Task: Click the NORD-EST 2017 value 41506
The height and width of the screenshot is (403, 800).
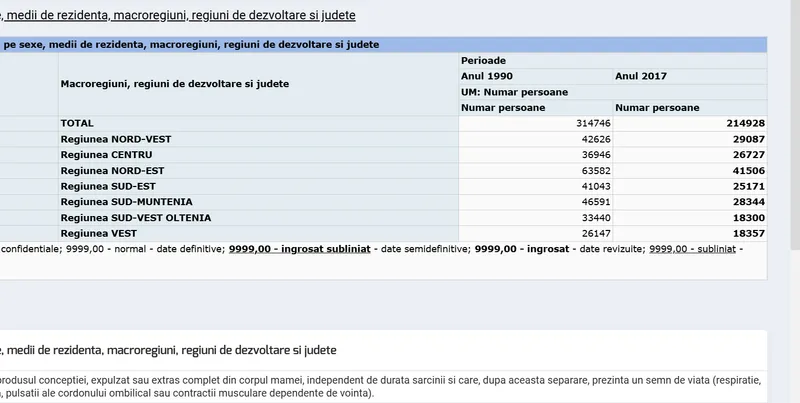Action: click(747, 171)
